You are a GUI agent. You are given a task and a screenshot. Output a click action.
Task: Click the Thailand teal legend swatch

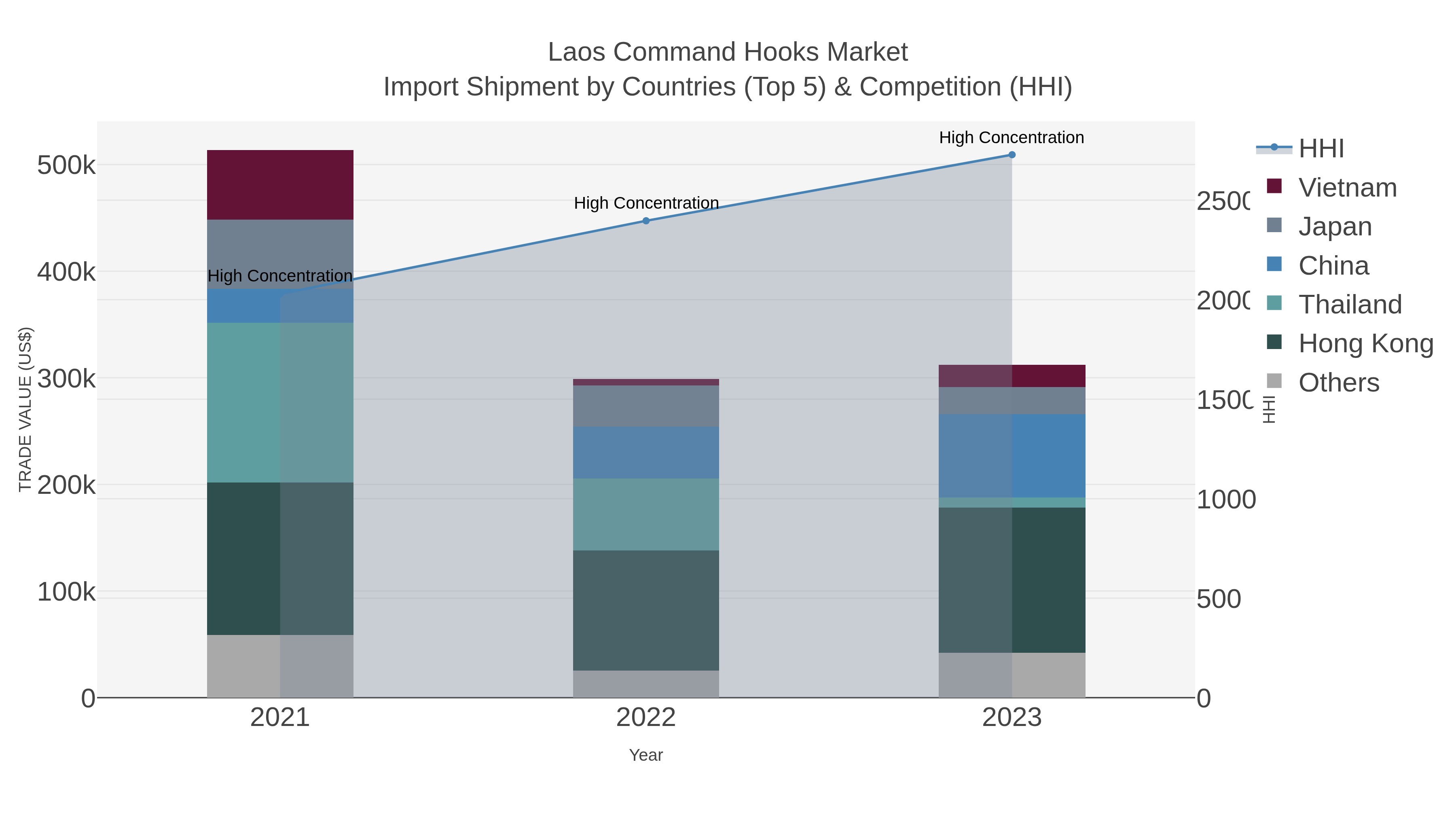(1274, 303)
